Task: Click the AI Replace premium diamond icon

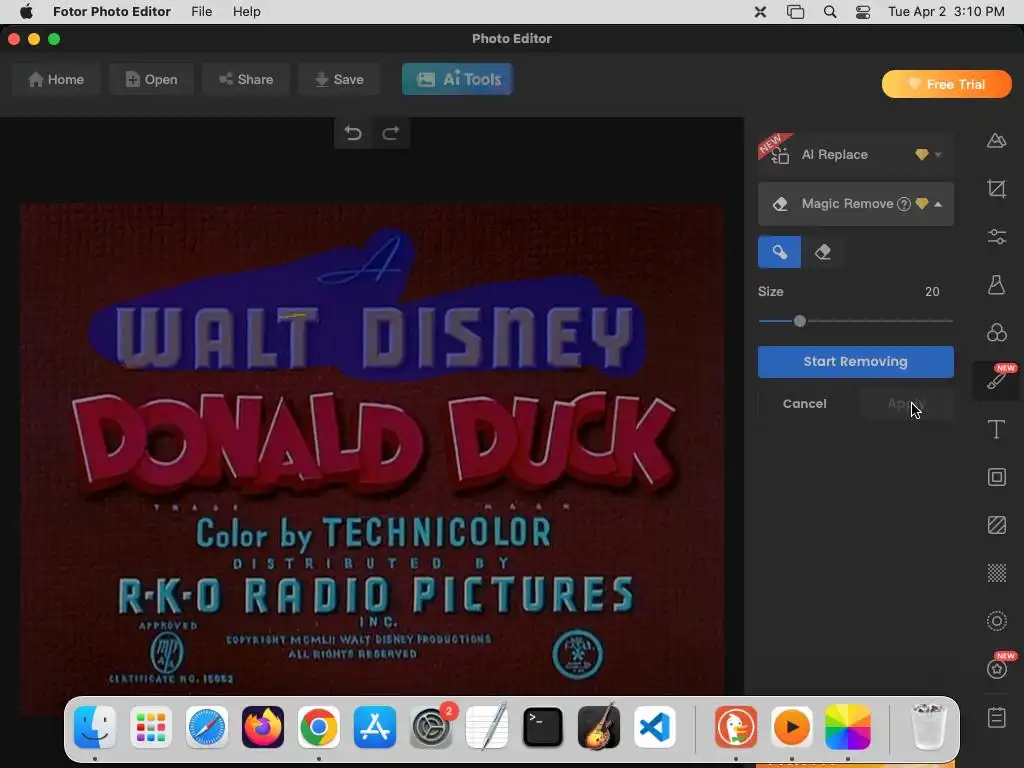Action: 921,155
